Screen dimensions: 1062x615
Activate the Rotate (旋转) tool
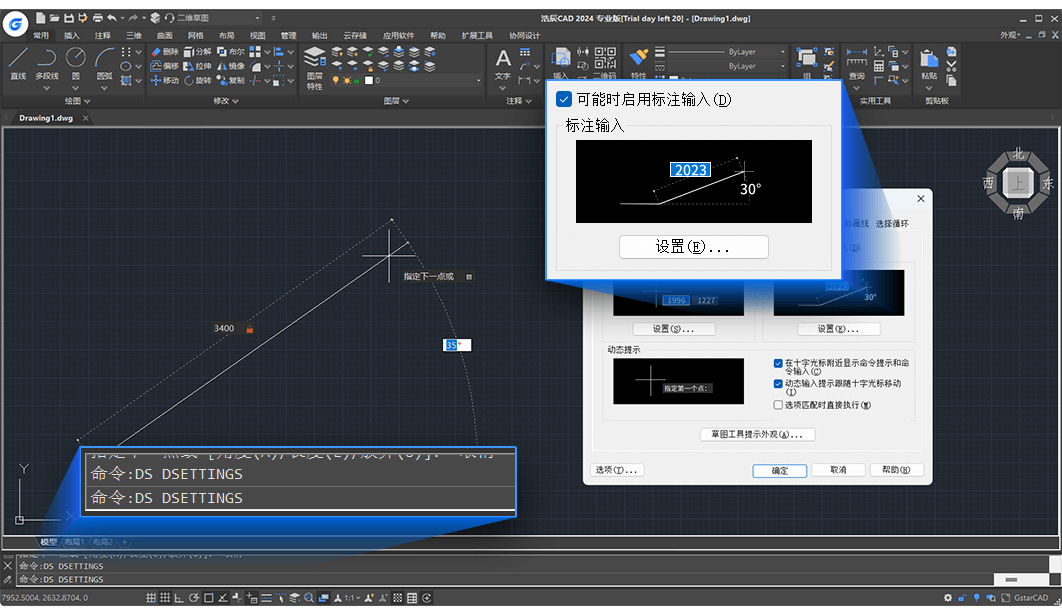tap(198, 81)
